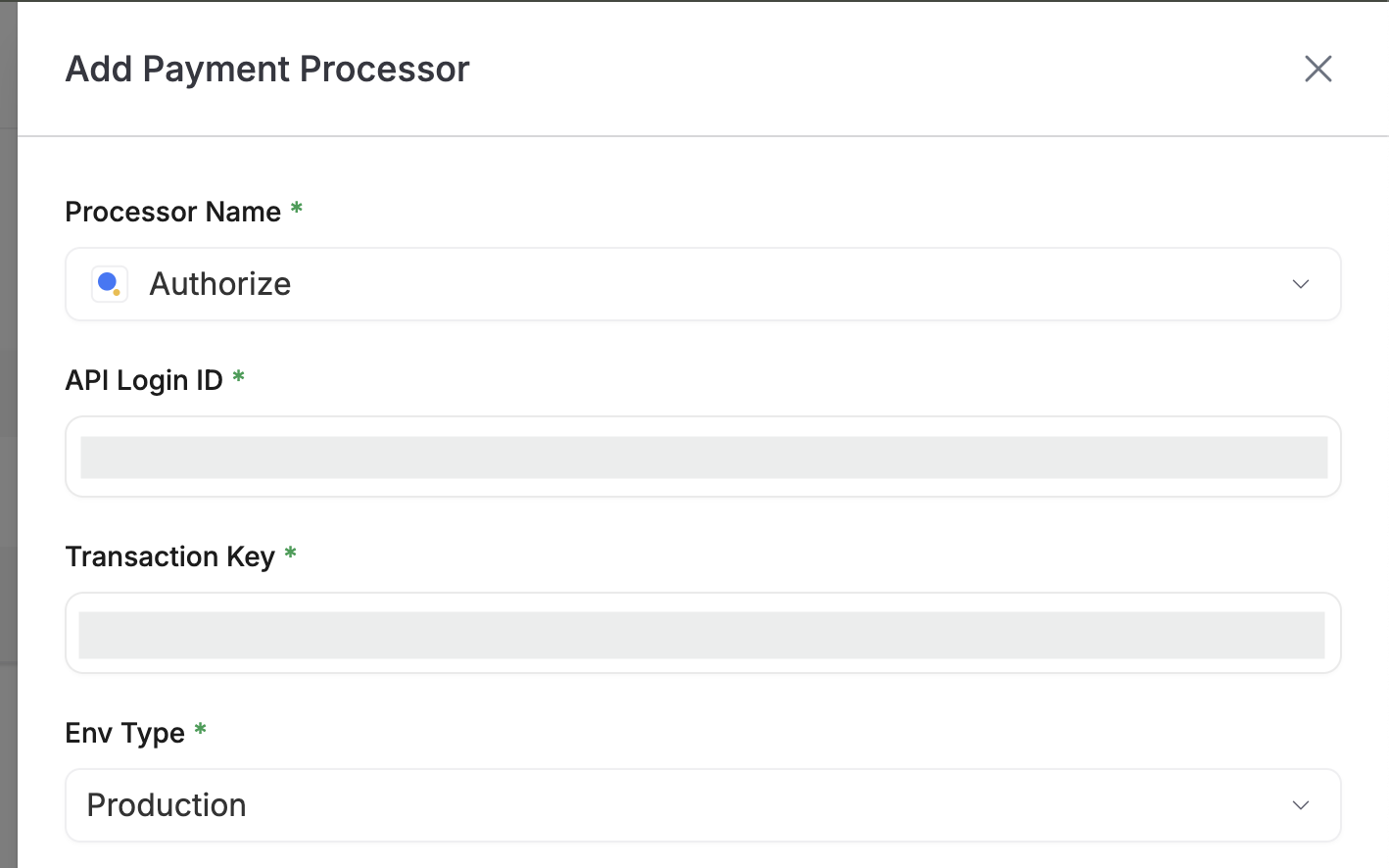The height and width of the screenshot is (868, 1389).
Task: Close the Add Payment Processor dialog
Action: click(x=1318, y=69)
